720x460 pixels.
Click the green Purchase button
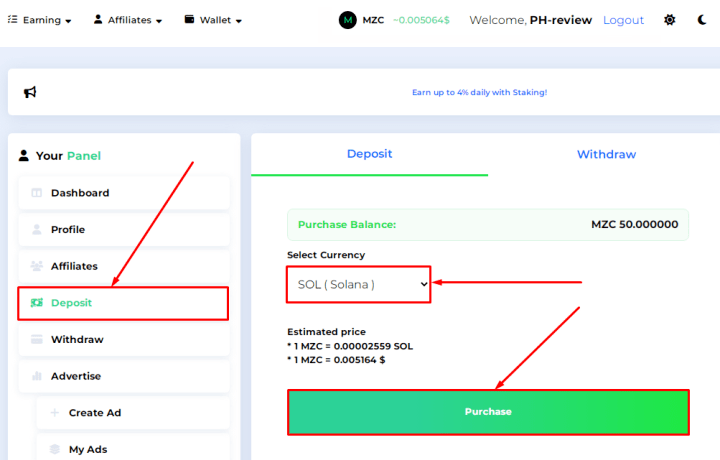pyautogui.click(x=488, y=412)
